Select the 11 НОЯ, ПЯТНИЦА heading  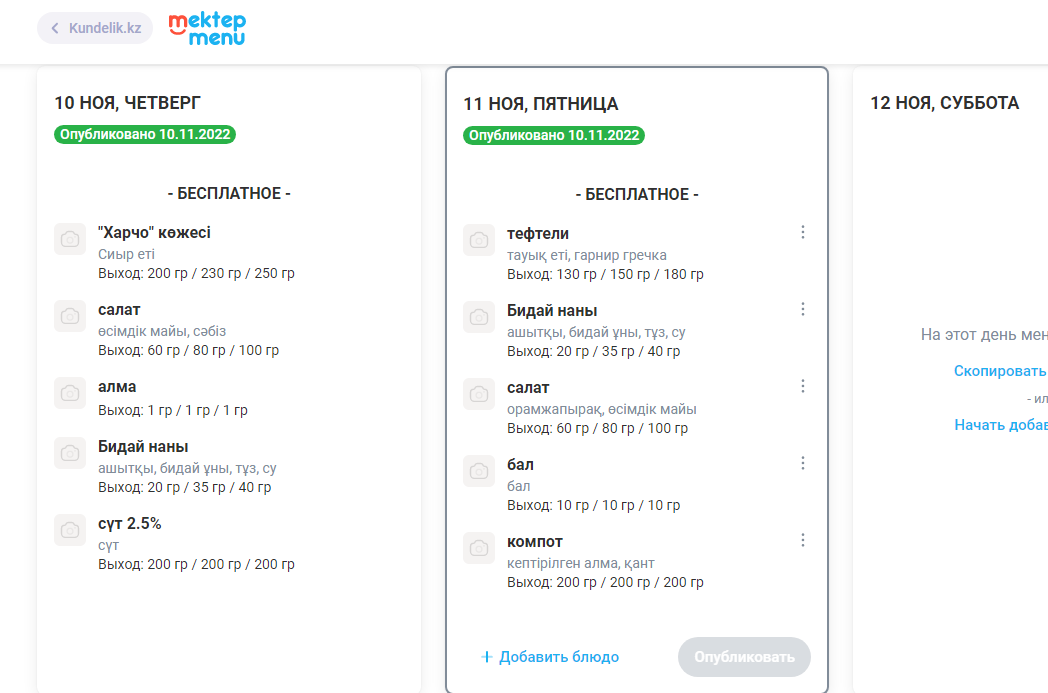540,104
